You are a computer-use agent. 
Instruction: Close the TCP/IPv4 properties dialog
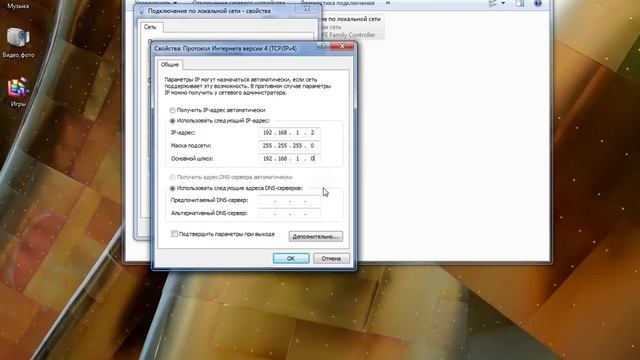pyautogui.click(x=342, y=46)
